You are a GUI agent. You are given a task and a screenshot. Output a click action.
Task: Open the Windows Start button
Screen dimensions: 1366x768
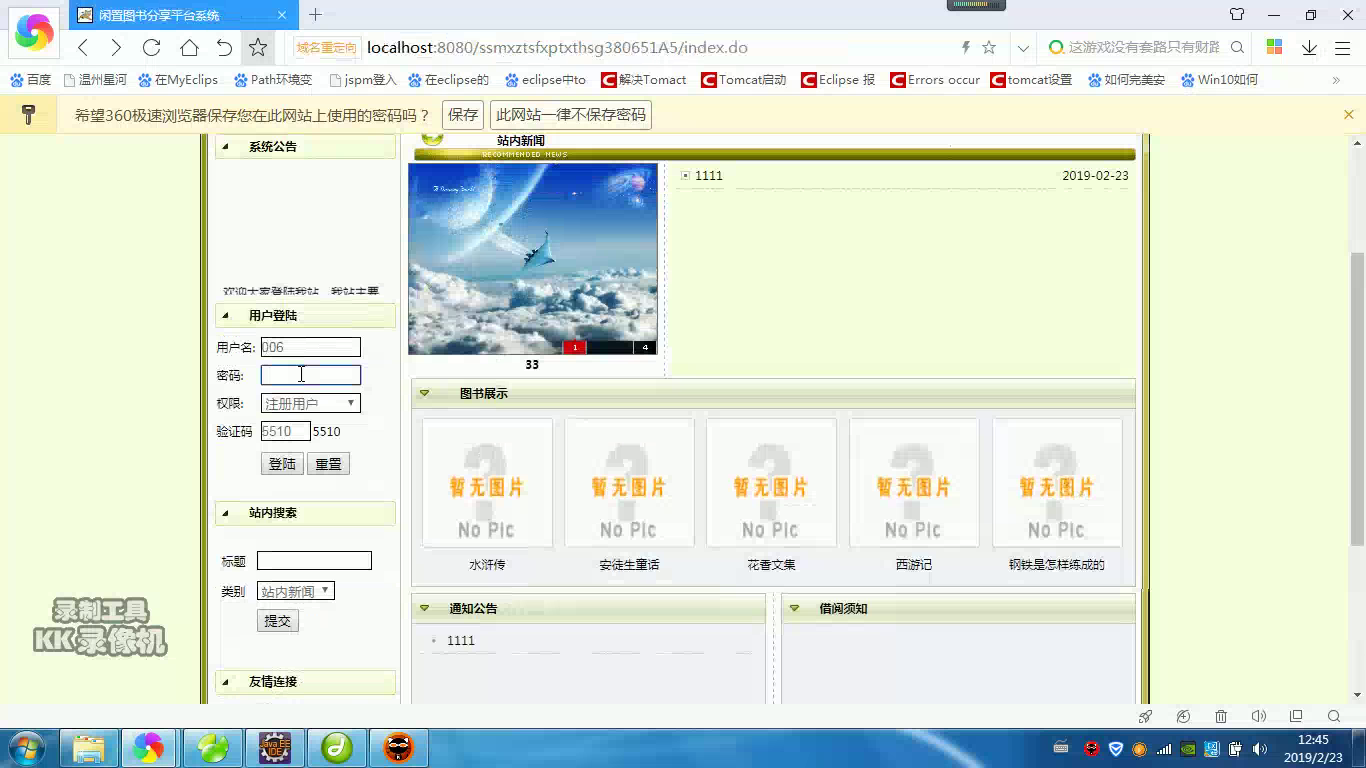coord(27,748)
